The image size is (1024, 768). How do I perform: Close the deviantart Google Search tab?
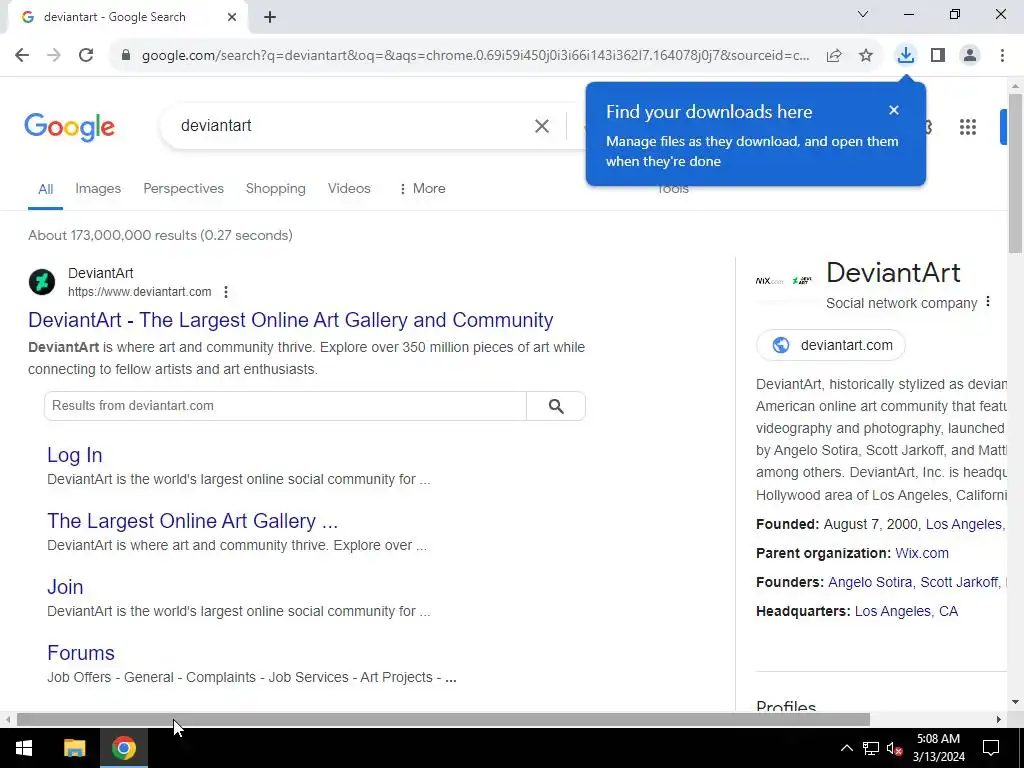pyautogui.click(x=232, y=17)
